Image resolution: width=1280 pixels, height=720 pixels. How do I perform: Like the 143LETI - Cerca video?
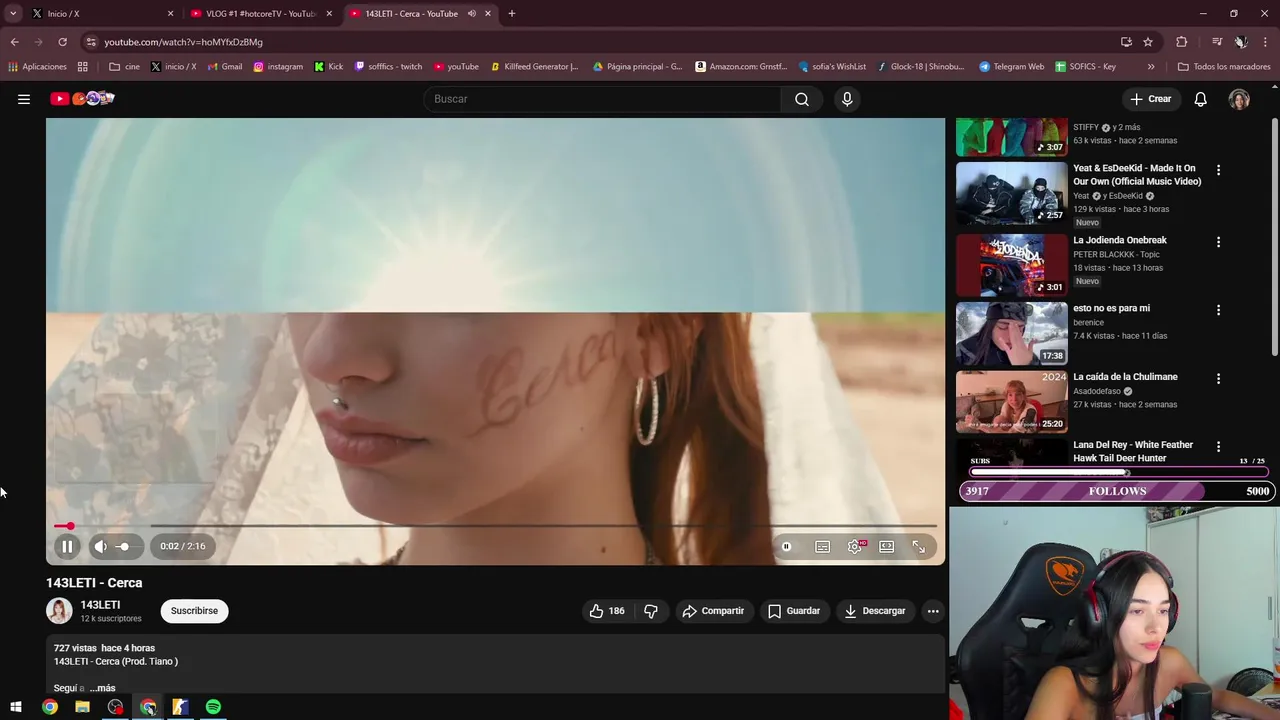pos(607,611)
